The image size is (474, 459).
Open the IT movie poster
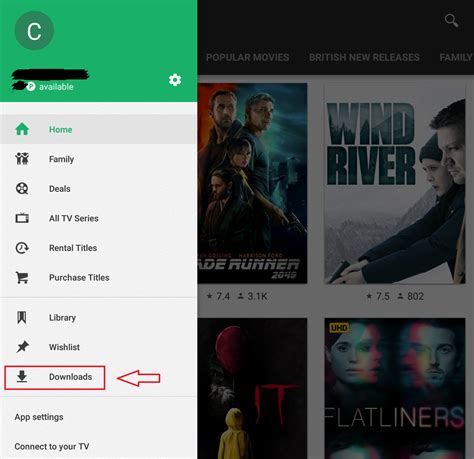click(x=252, y=388)
